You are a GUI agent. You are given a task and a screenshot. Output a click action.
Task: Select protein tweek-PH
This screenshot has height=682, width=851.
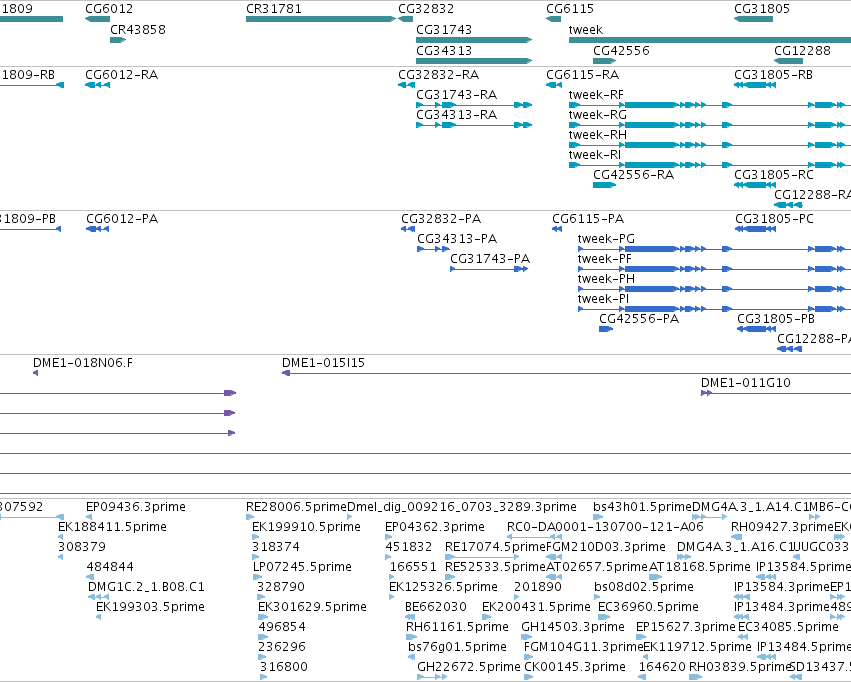click(714, 289)
